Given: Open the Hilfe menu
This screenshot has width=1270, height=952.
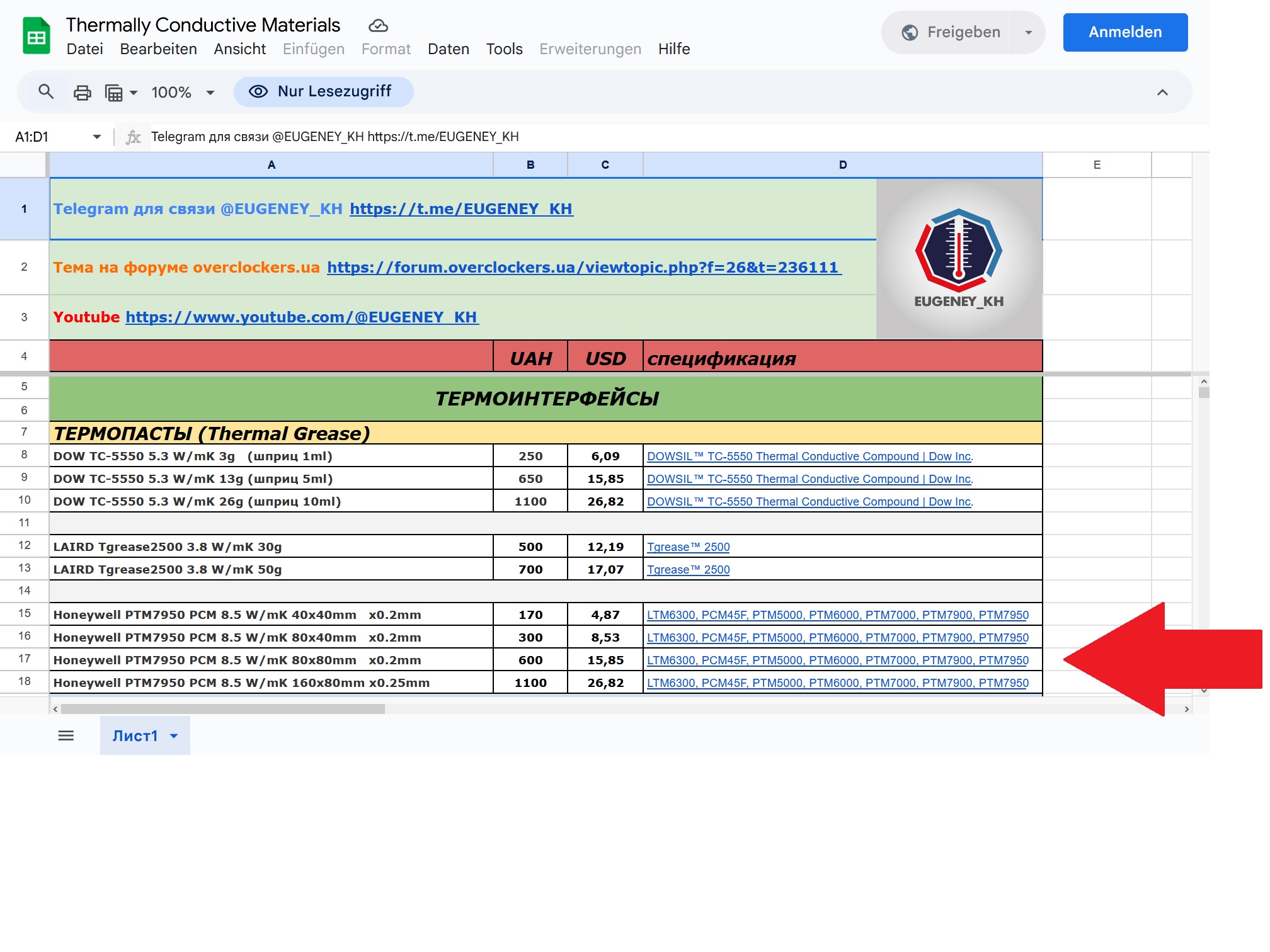Looking at the screenshot, I should [x=674, y=49].
